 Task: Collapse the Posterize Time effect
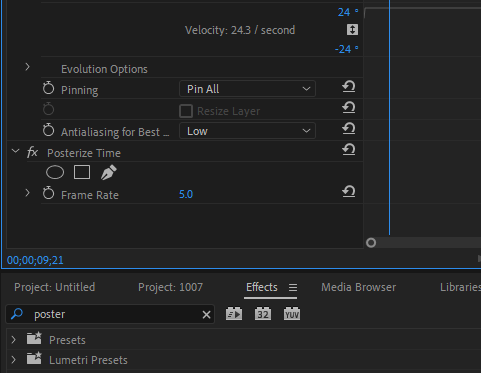15,151
